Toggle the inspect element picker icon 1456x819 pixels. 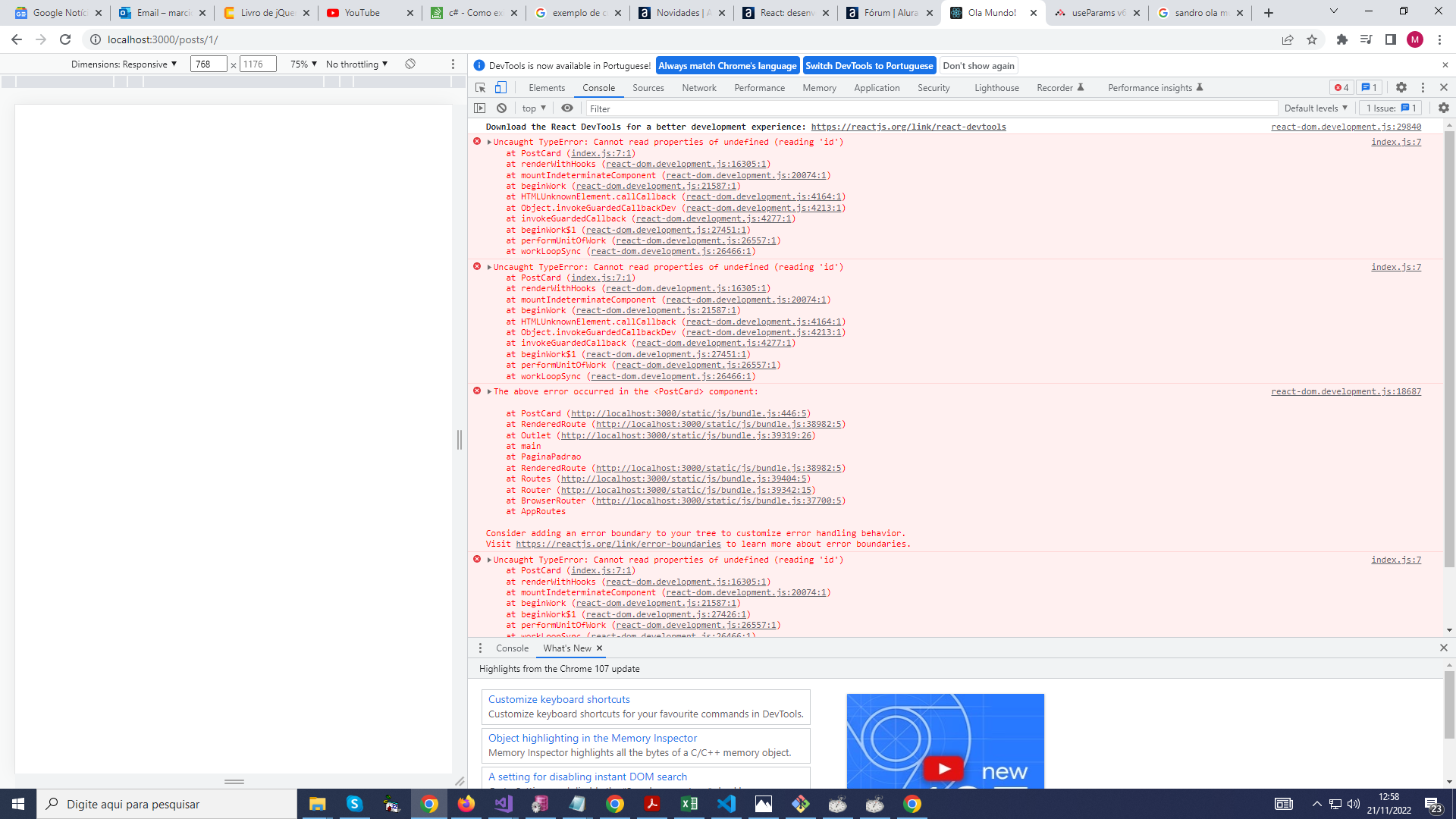click(480, 88)
